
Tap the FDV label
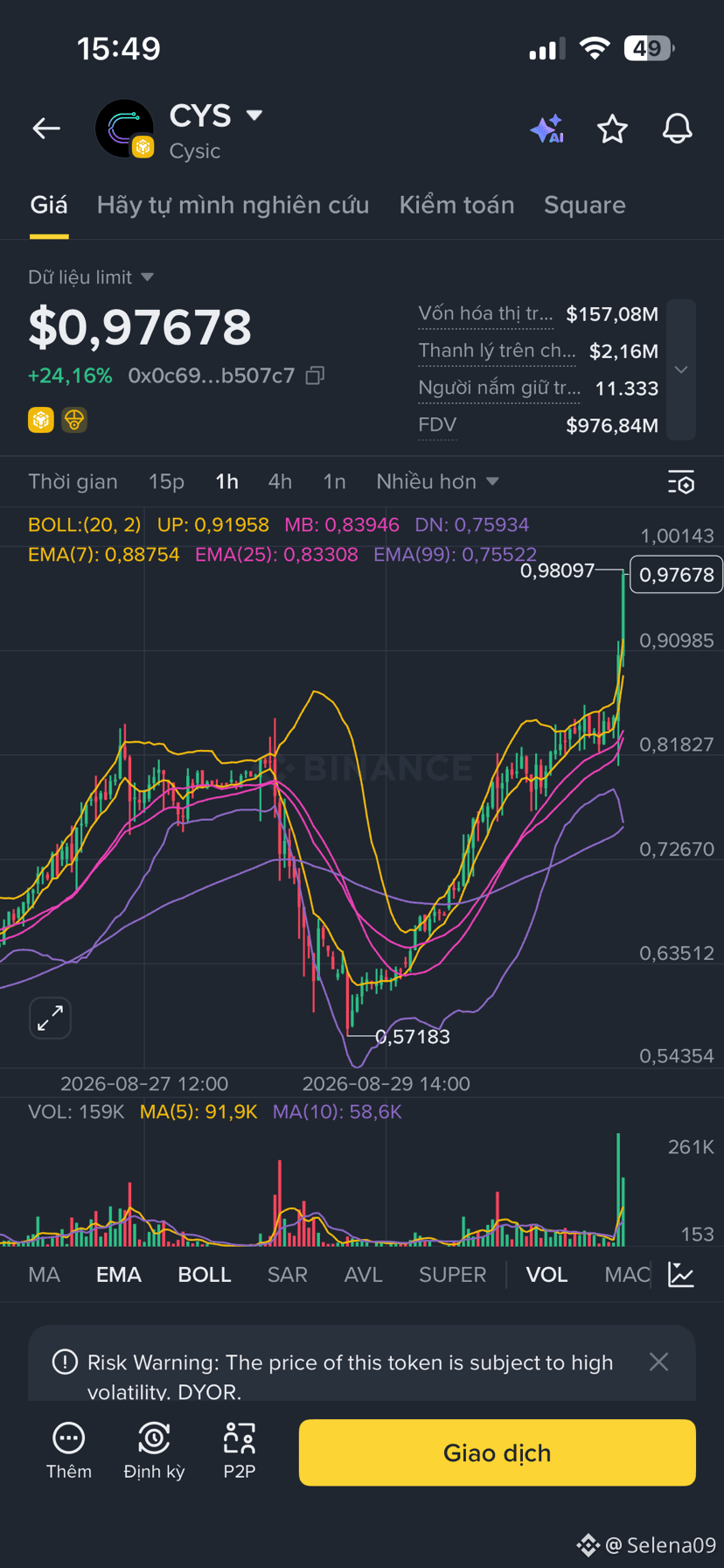coord(437,424)
